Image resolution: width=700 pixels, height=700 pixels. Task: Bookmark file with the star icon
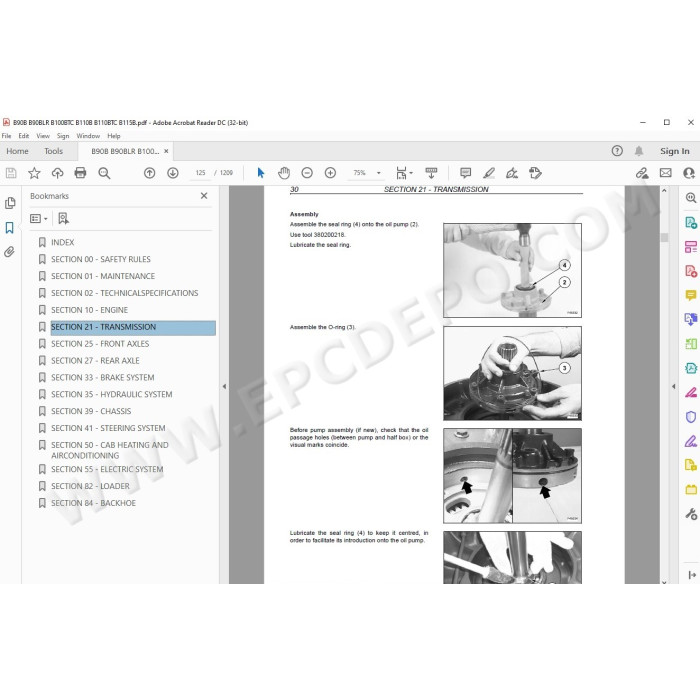(x=34, y=173)
